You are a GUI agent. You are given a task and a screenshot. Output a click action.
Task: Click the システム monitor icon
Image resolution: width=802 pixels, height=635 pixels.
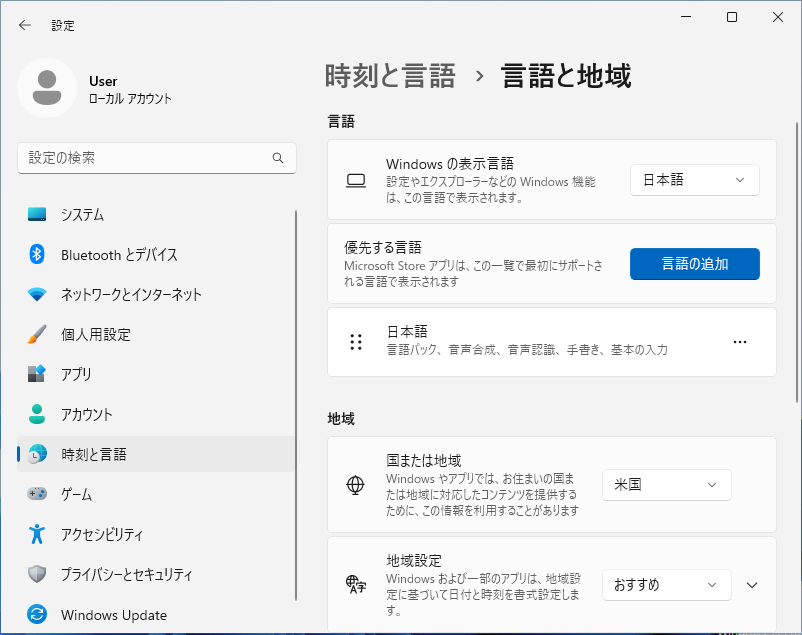[x=37, y=214]
